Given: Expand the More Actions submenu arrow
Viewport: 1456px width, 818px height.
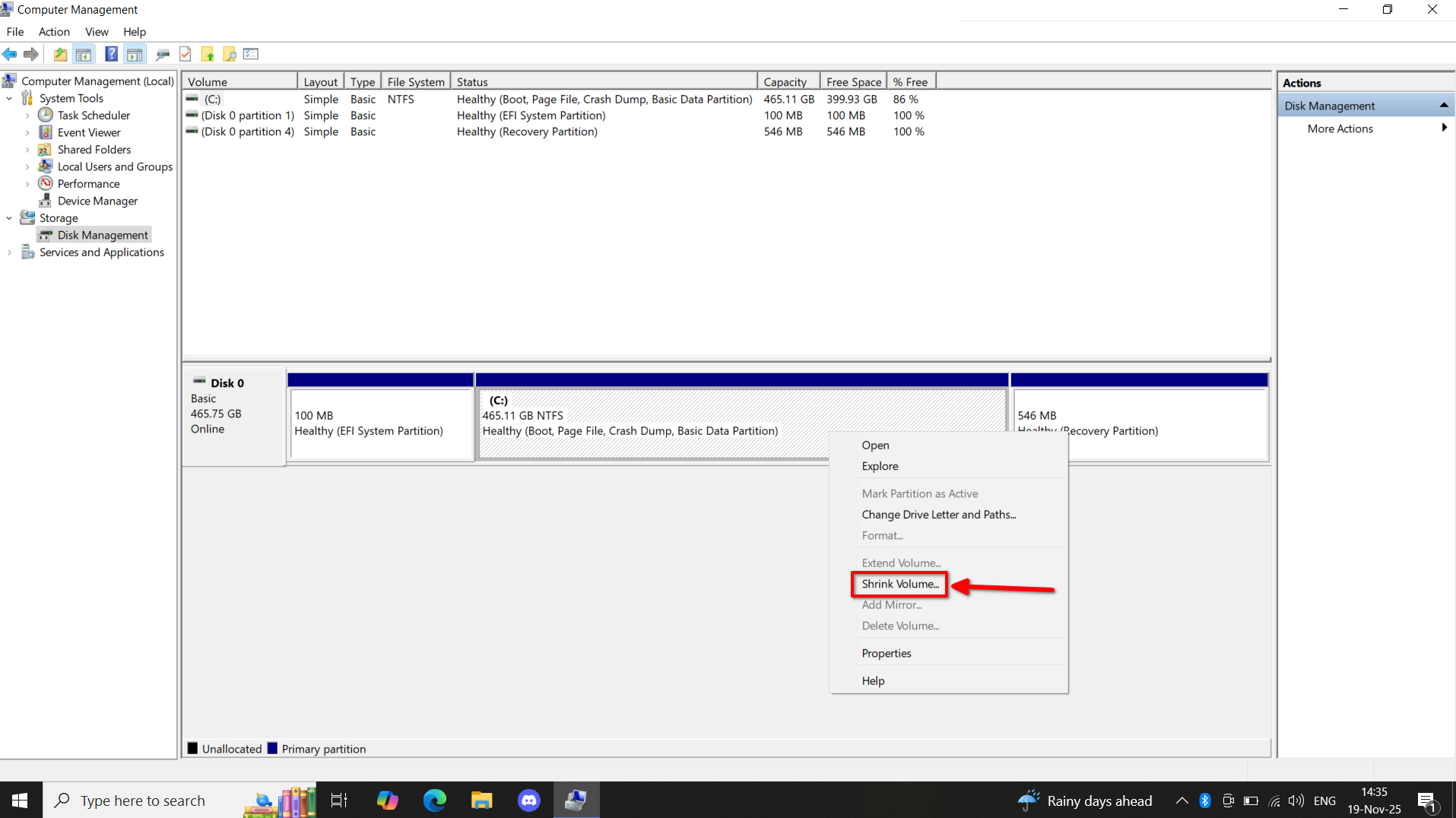Looking at the screenshot, I should point(1443,128).
